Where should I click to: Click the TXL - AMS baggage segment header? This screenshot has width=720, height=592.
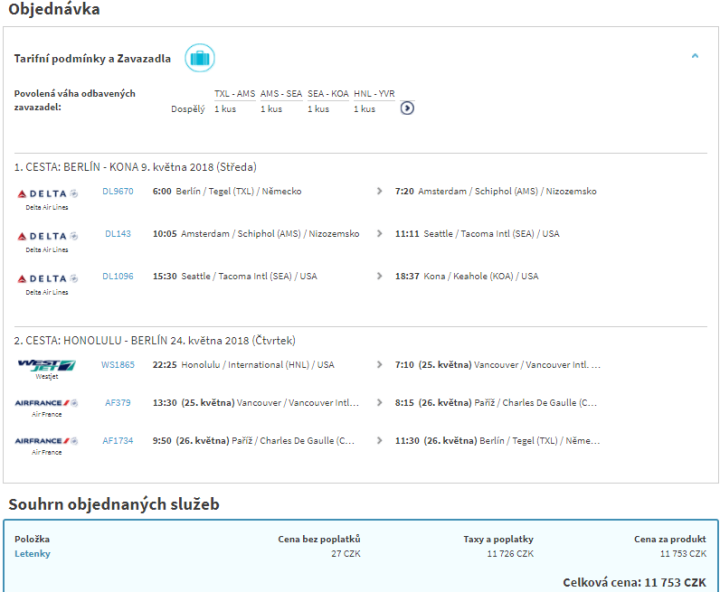tap(235, 94)
